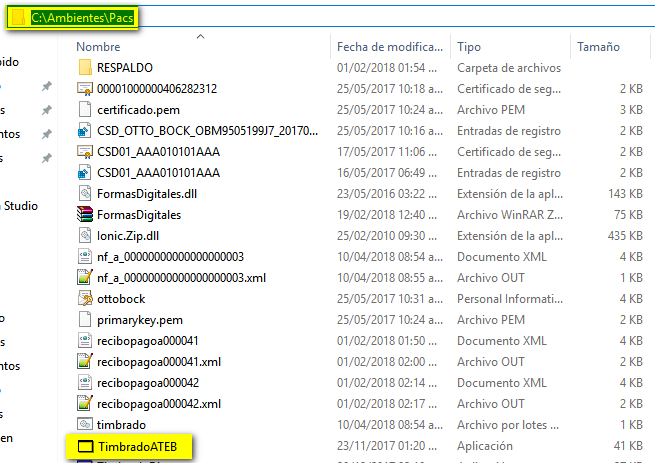Sort files by the Tipo column
The width and height of the screenshot is (655, 463).
[x=469, y=47]
